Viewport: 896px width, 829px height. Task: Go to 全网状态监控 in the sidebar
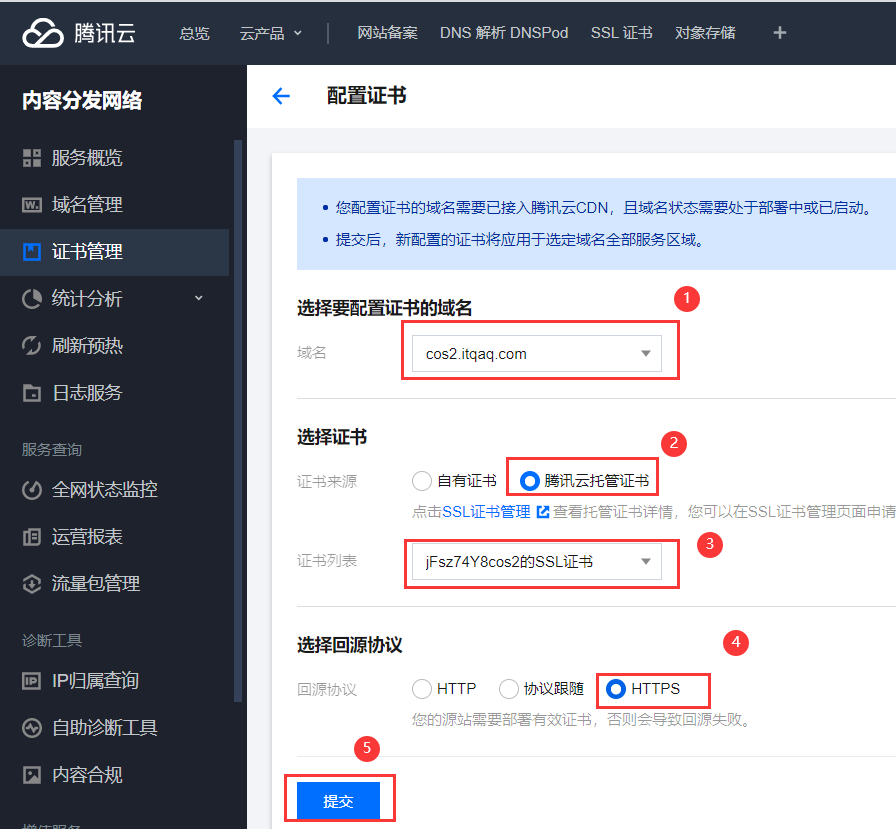[114, 490]
